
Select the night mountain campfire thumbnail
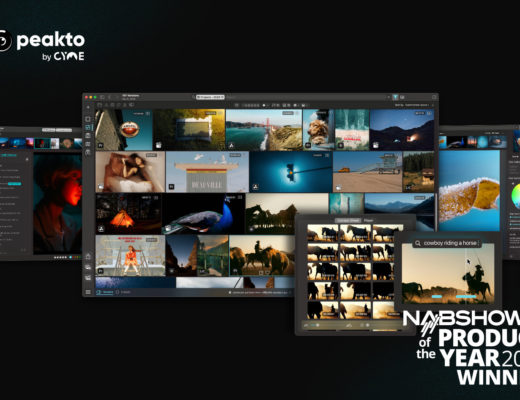[x=402, y=130]
